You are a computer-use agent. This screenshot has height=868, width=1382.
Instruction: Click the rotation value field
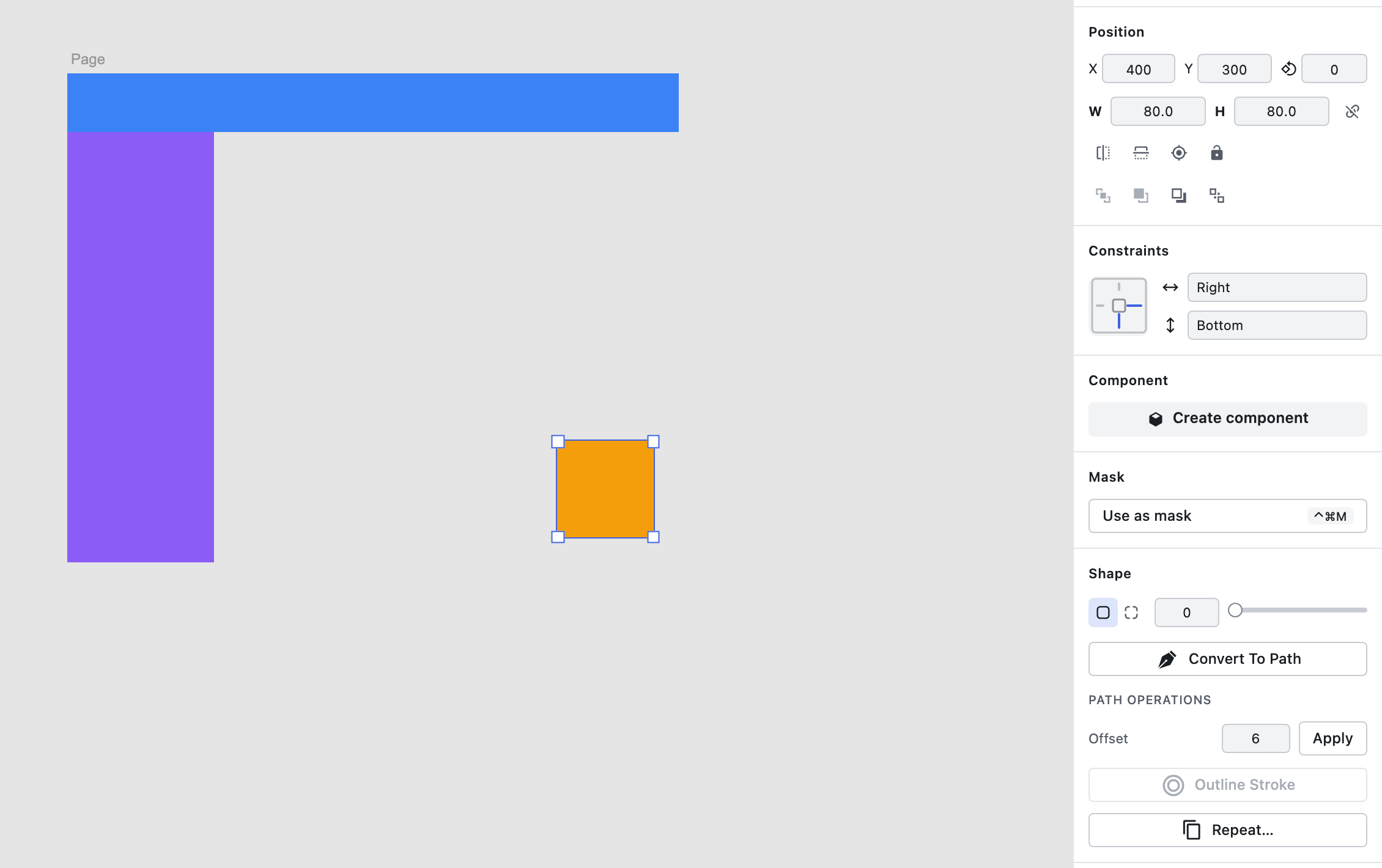click(1334, 69)
